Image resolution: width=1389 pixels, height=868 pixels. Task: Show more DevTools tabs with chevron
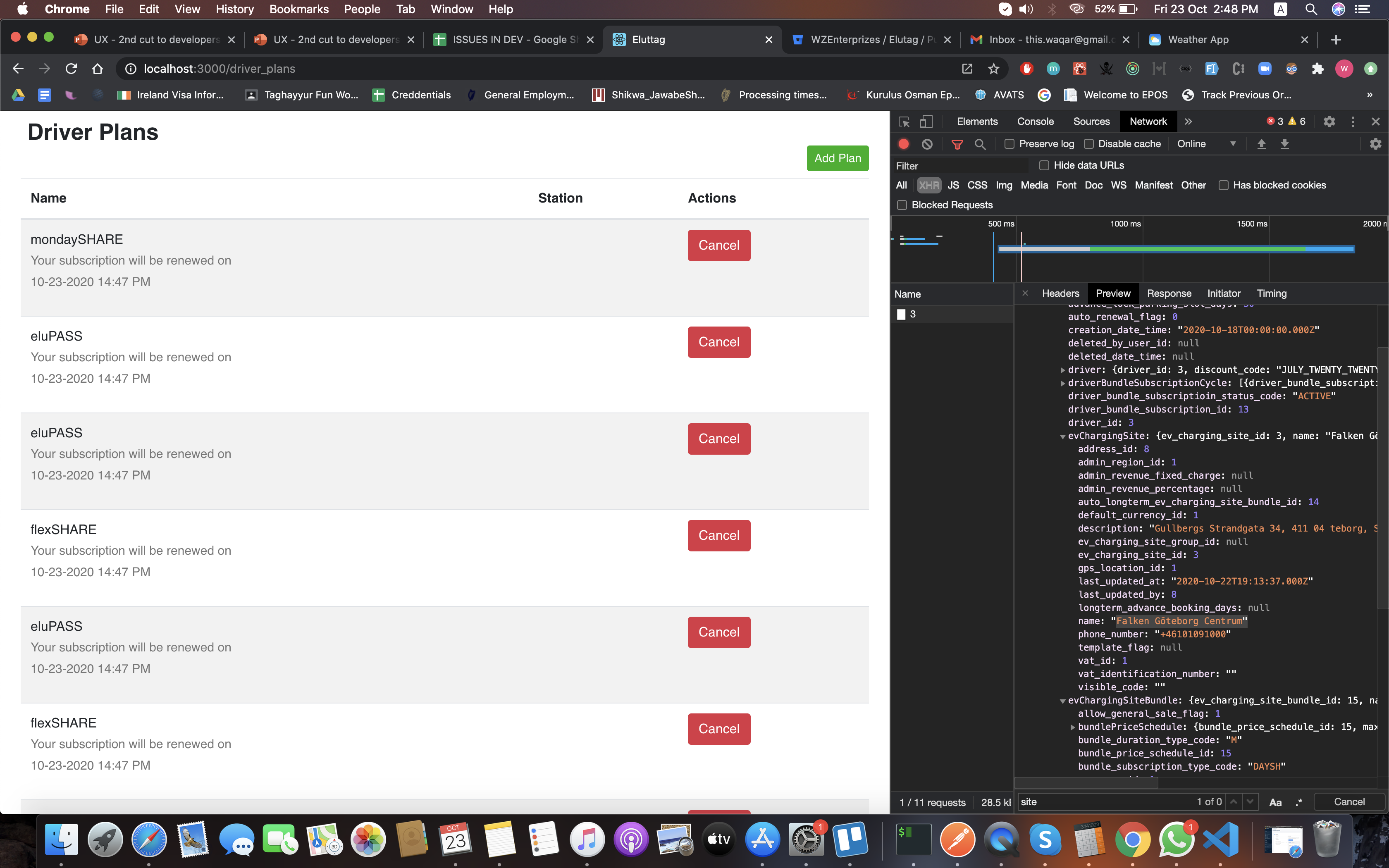coord(1188,122)
